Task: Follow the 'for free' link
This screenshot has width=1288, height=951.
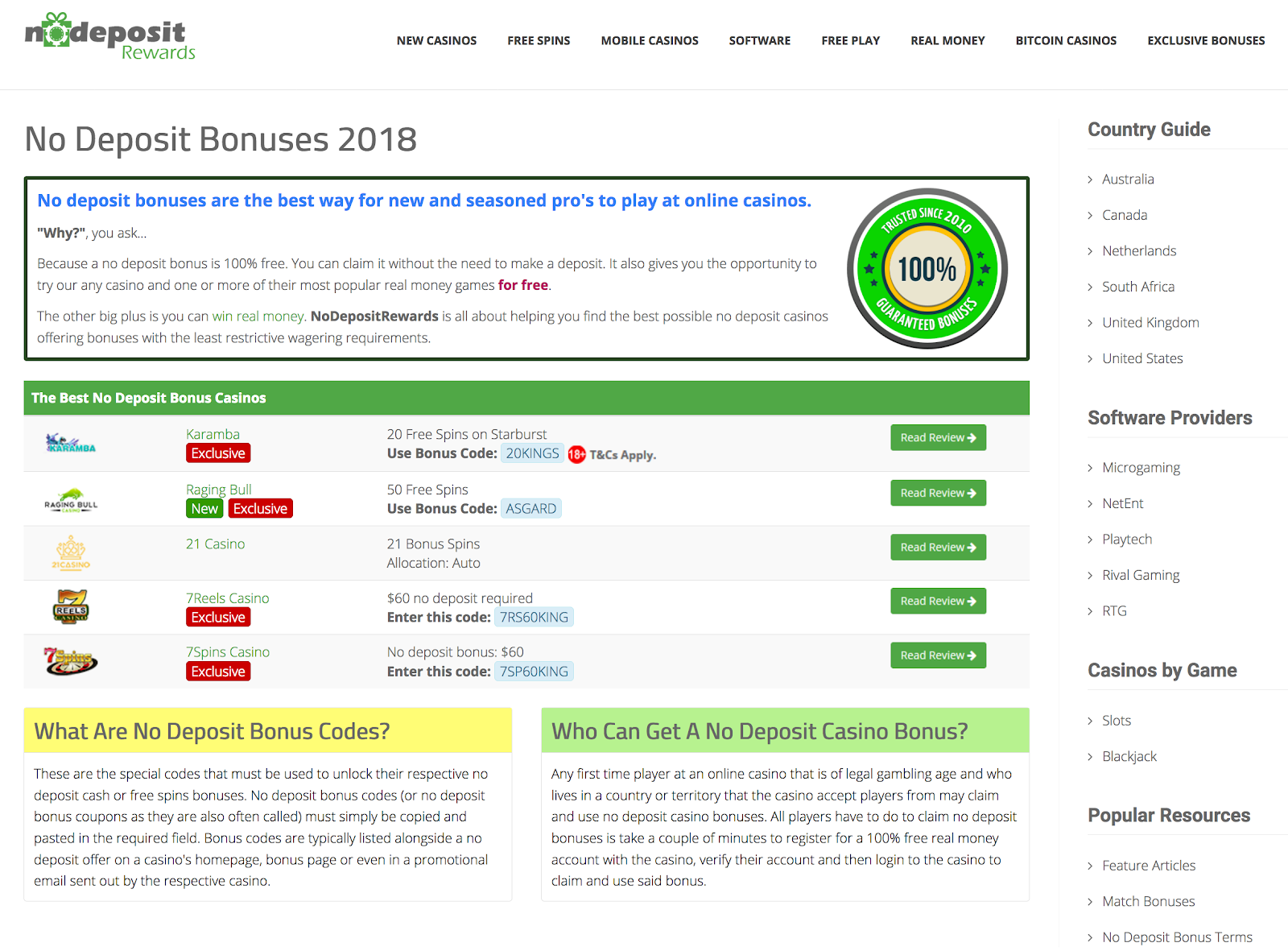Action: point(523,285)
